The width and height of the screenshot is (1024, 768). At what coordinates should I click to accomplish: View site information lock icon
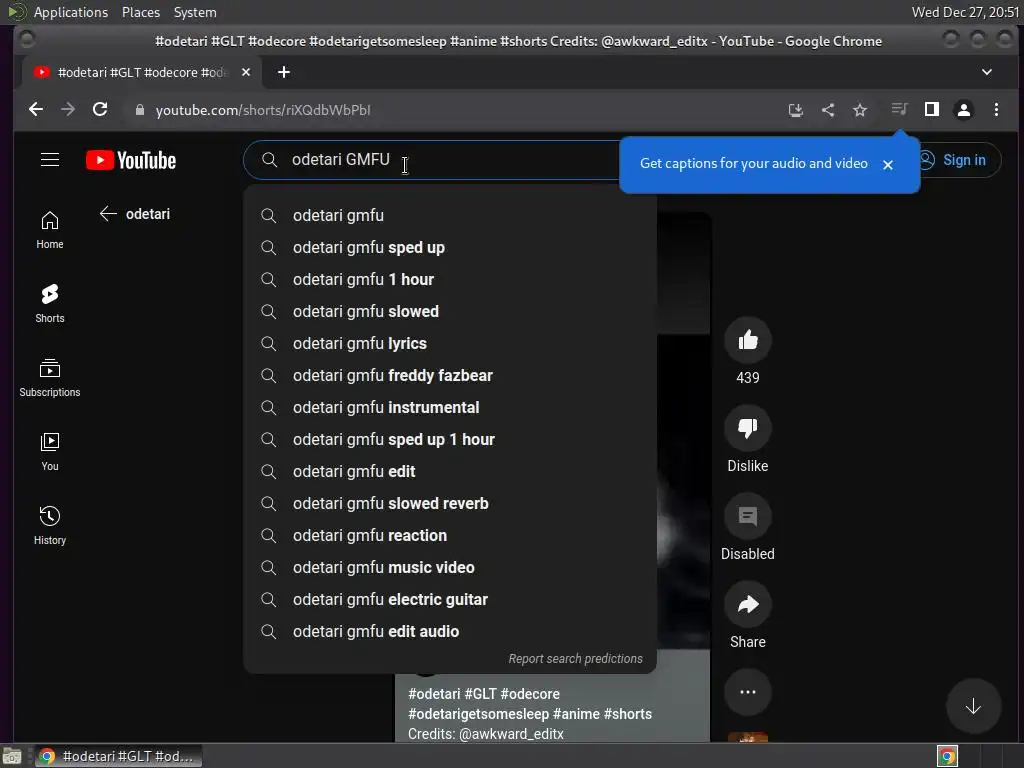point(139,110)
